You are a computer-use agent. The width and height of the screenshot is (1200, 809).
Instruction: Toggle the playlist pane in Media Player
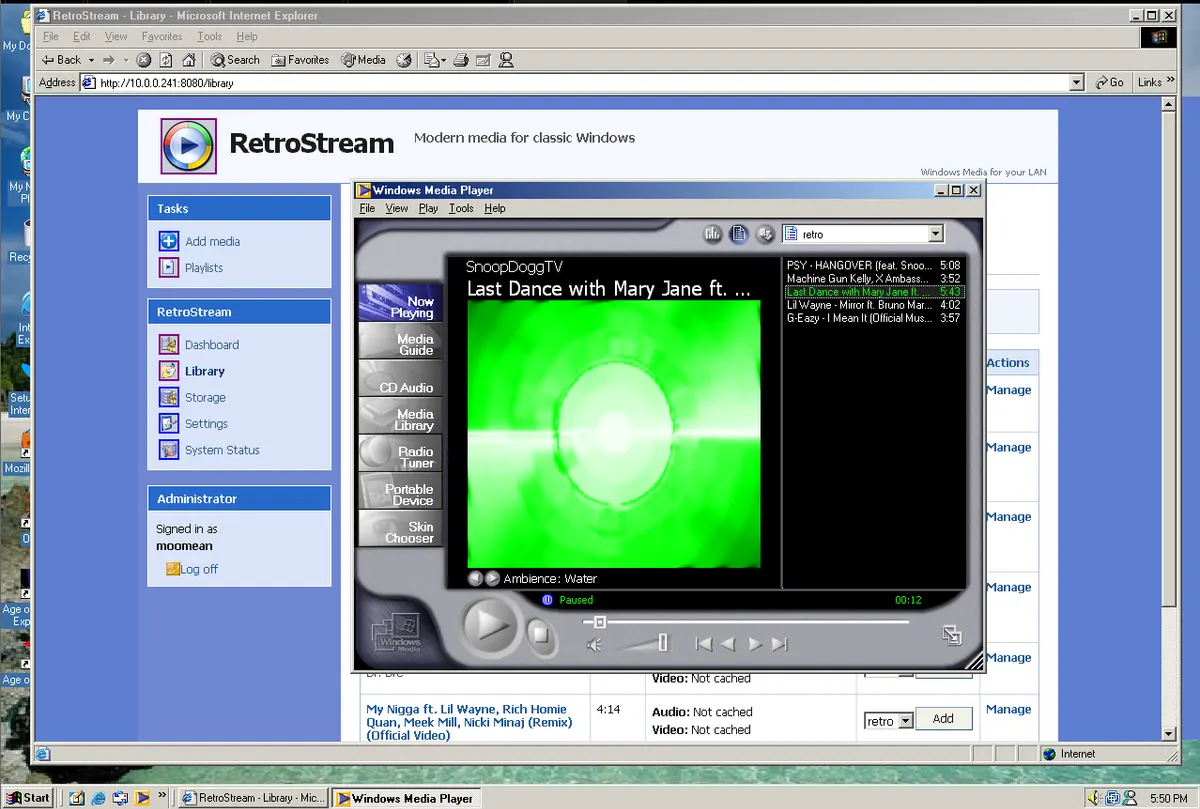pyautogui.click(x=739, y=234)
